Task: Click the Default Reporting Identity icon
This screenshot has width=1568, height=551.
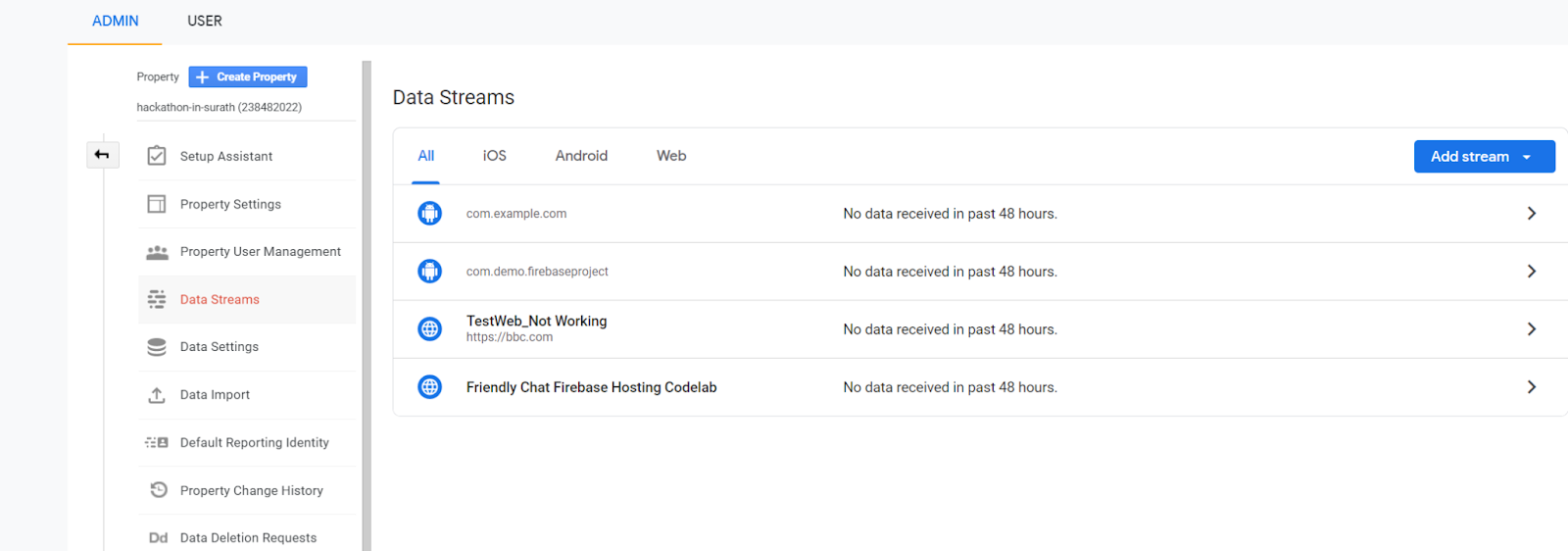Action: [157, 443]
